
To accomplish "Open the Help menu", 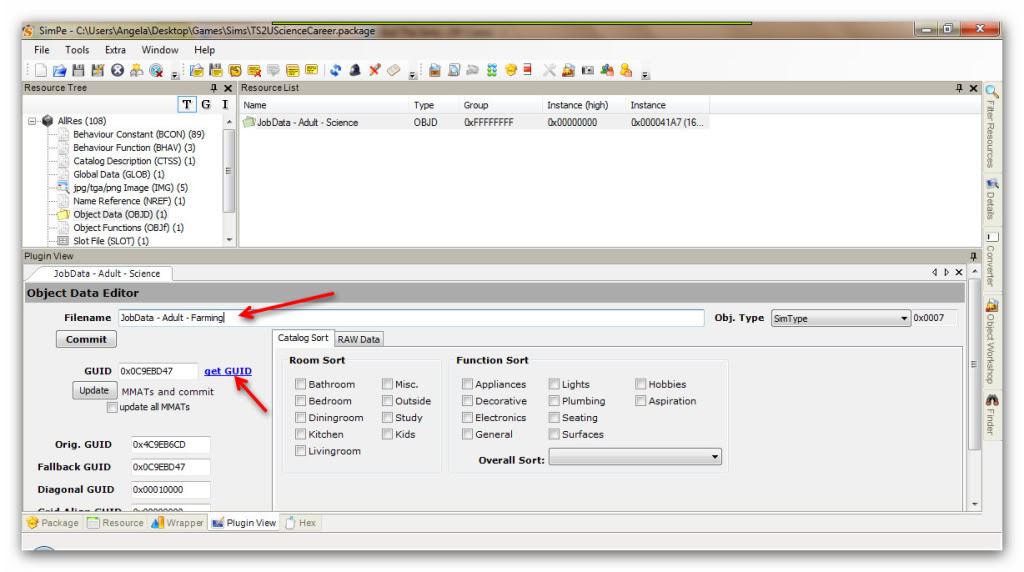I will coord(204,50).
